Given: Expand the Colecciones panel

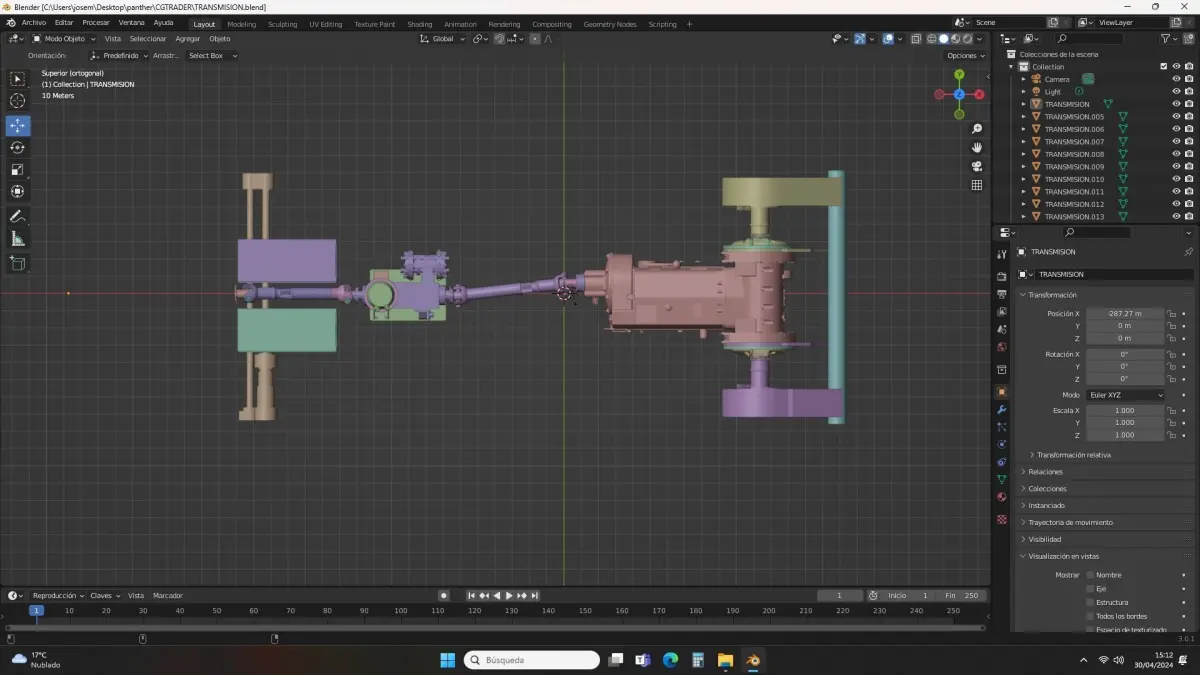Looking at the screenshot, I should [x=1047, y=489].
